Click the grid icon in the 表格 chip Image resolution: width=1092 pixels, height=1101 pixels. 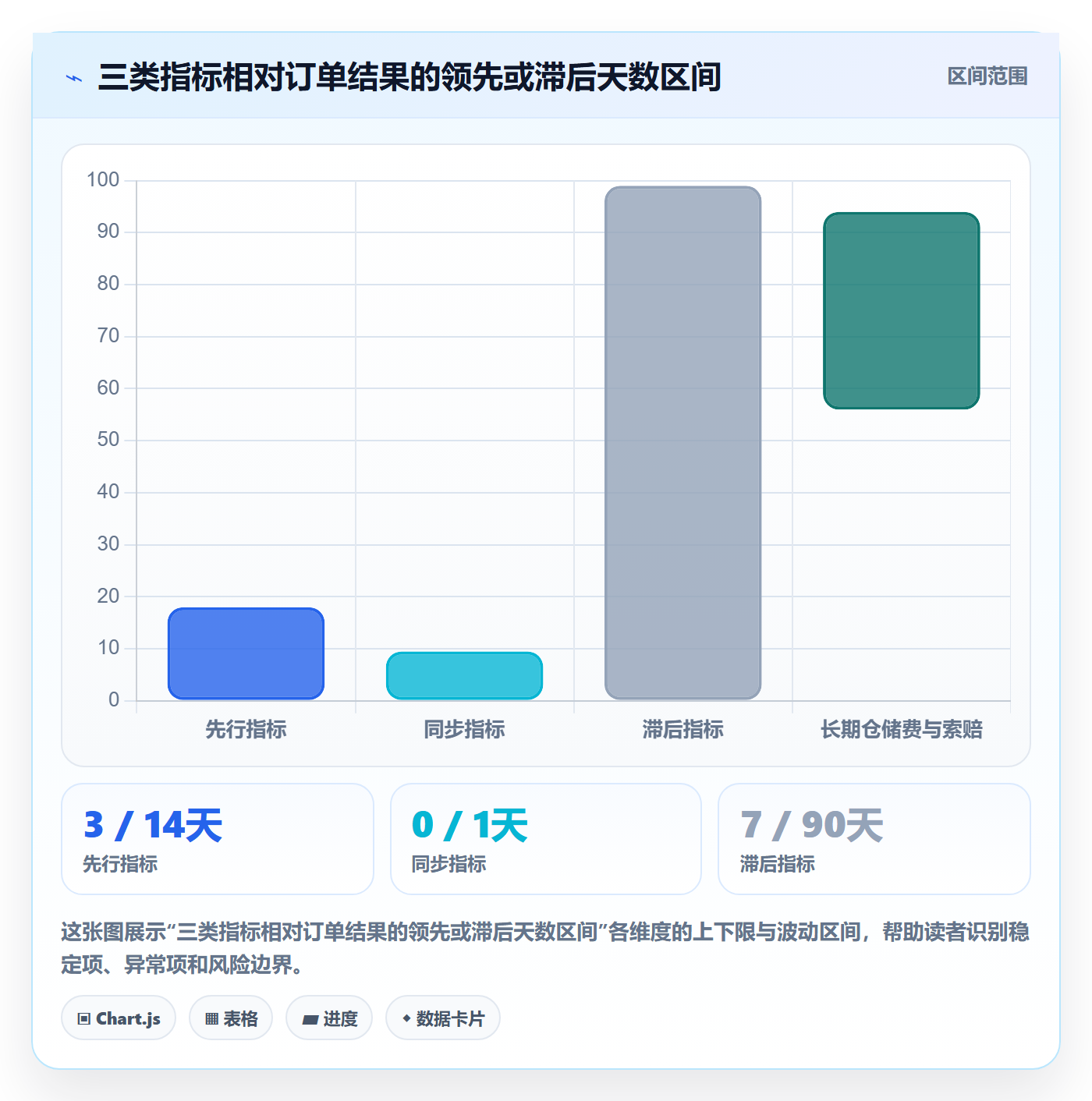click(x=211, y=1018)
